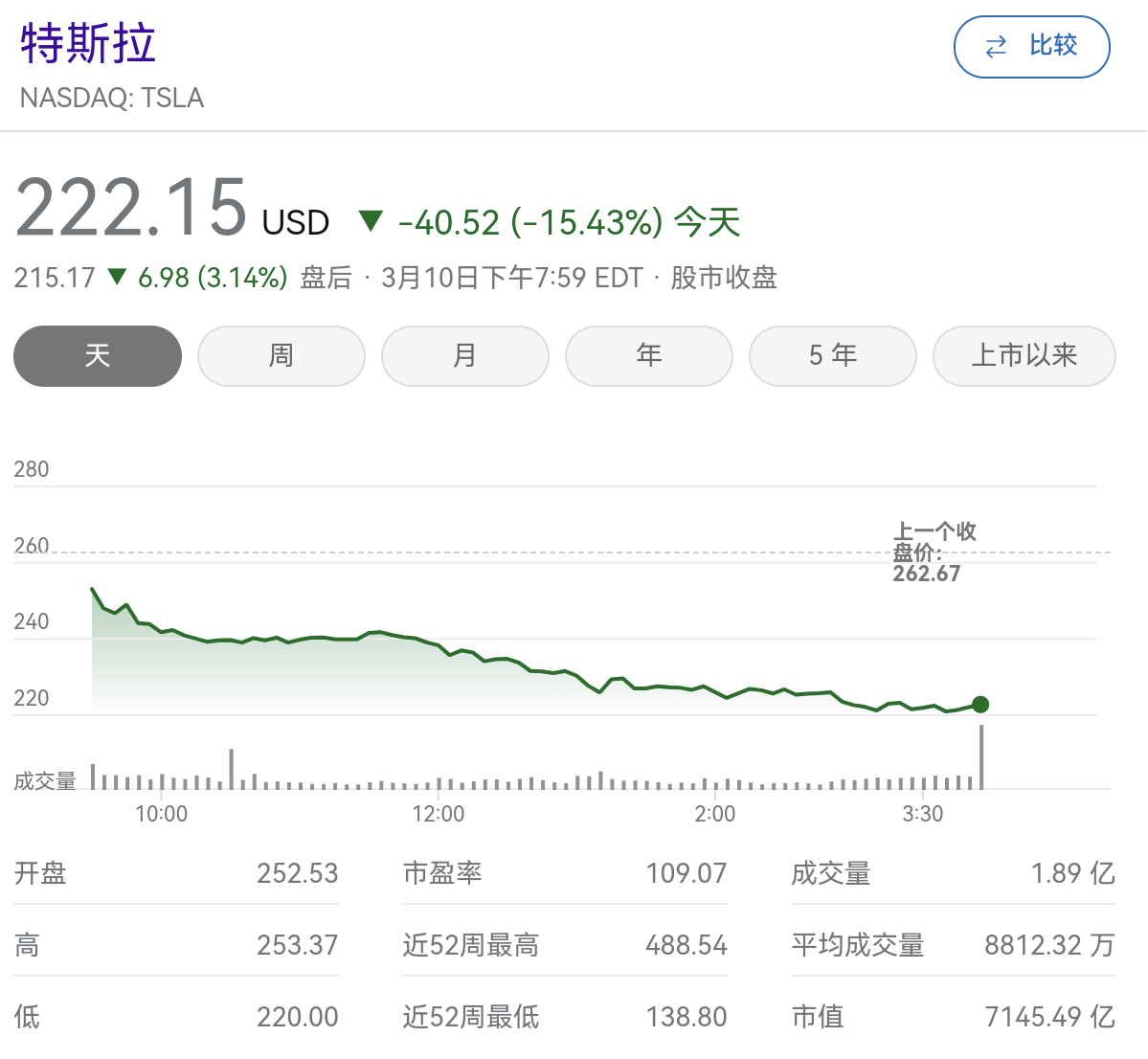Select the 天 (day) range tab
This screenshot has height=1059, width=1148.
point(97,356)
